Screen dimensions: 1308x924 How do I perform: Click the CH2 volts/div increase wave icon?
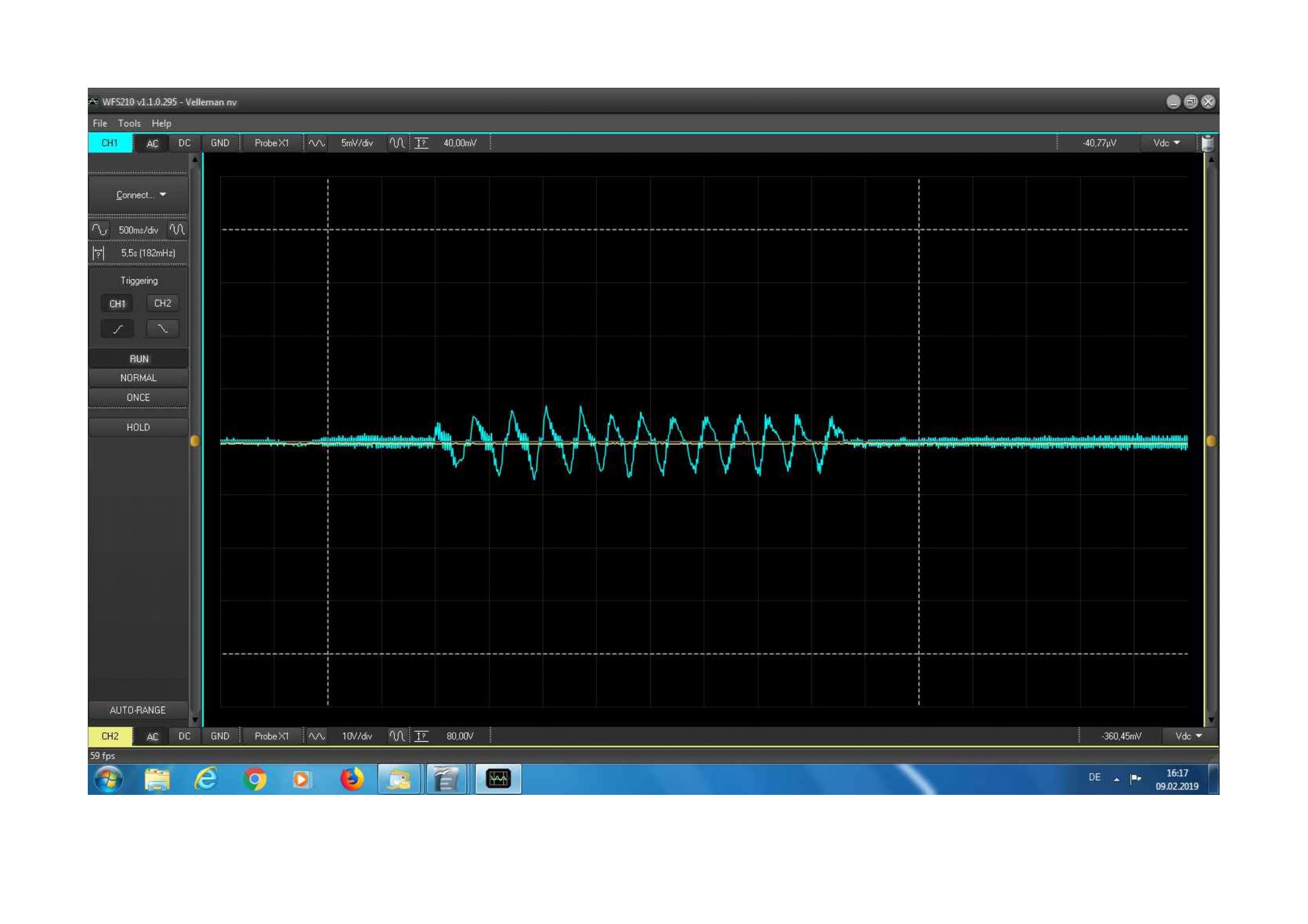(x=397, y=736)
